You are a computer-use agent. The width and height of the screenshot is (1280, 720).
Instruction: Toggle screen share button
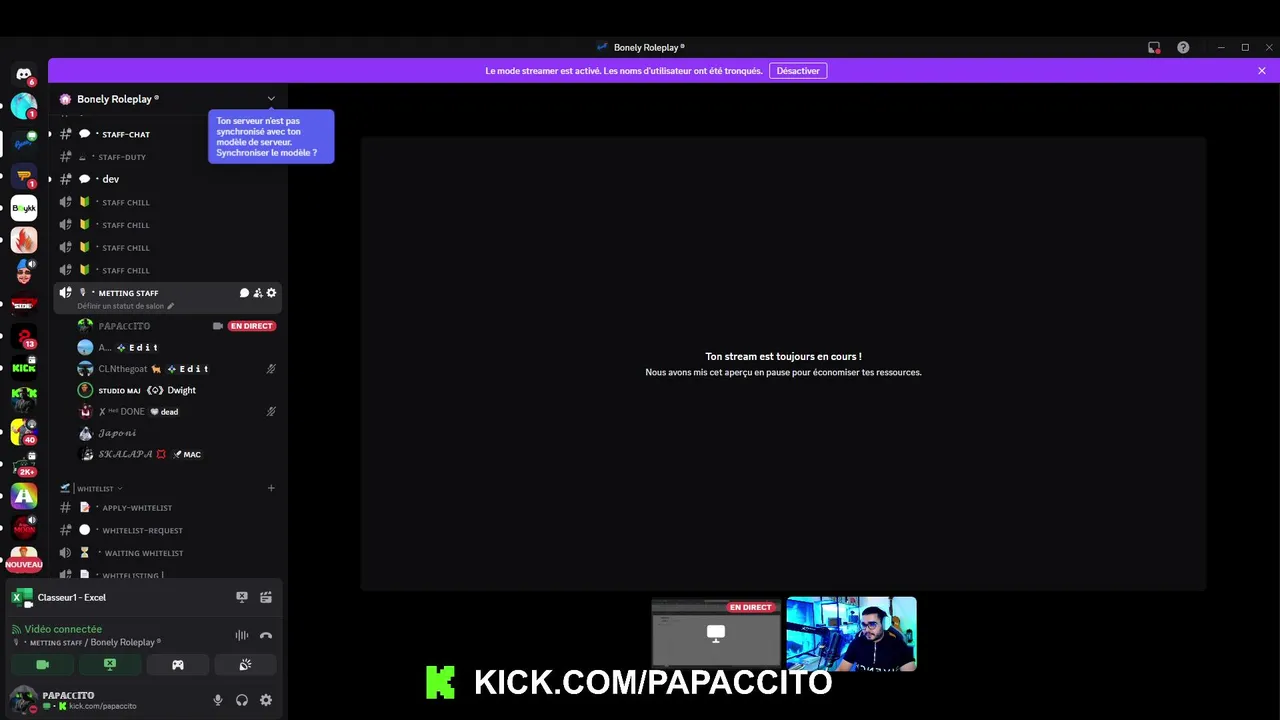[110, 664]
